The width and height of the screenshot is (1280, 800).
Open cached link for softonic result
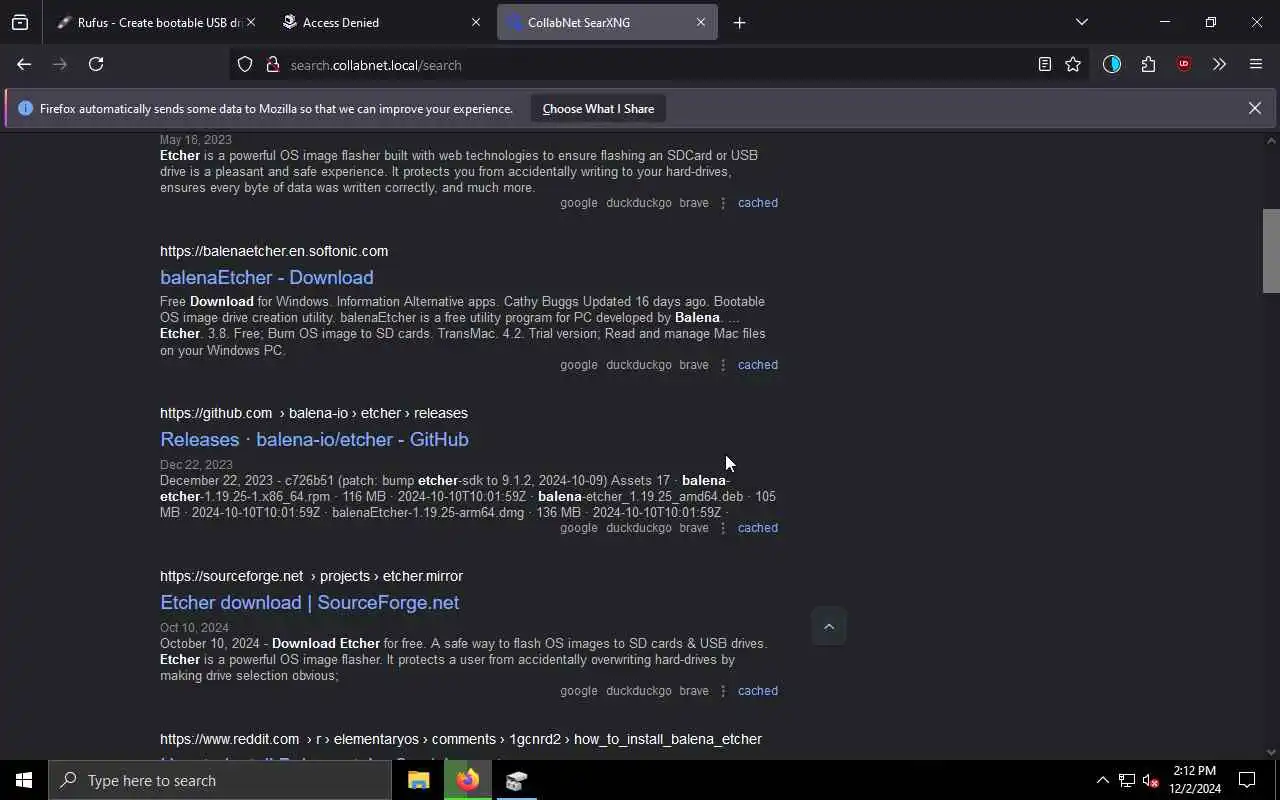757,364
